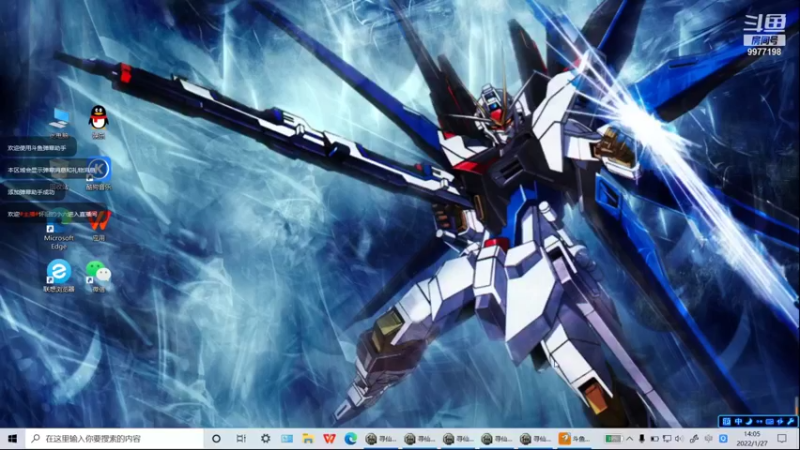Launch the QQ penguin desktop shortcut
The image size is (800, 450).
(x=98, y=122)
